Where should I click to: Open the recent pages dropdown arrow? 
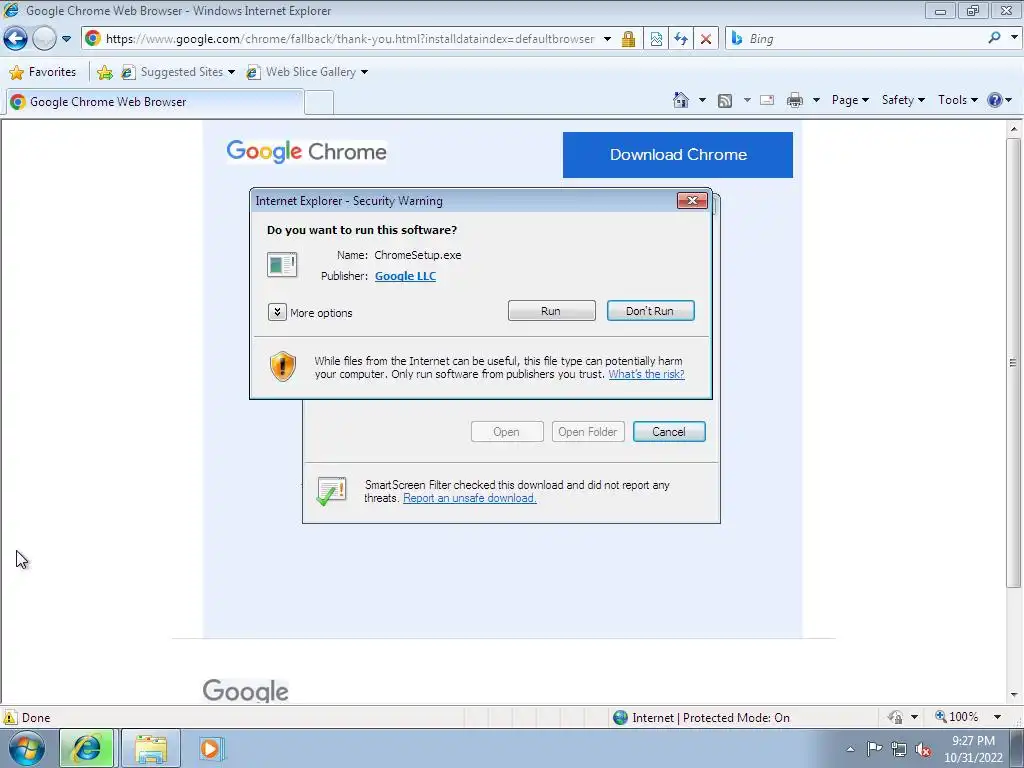(x=66, y=39)
